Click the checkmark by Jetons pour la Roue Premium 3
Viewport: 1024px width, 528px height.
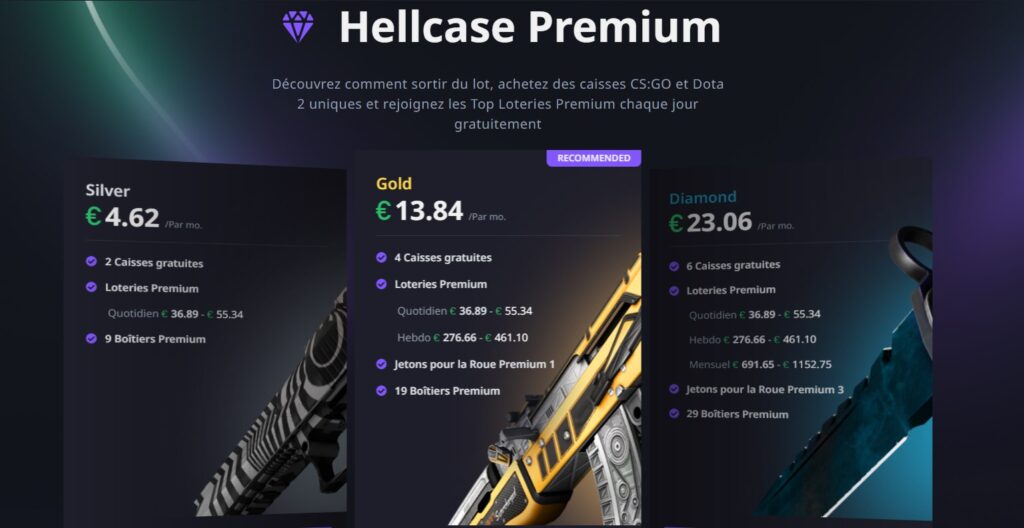point(674,389)
